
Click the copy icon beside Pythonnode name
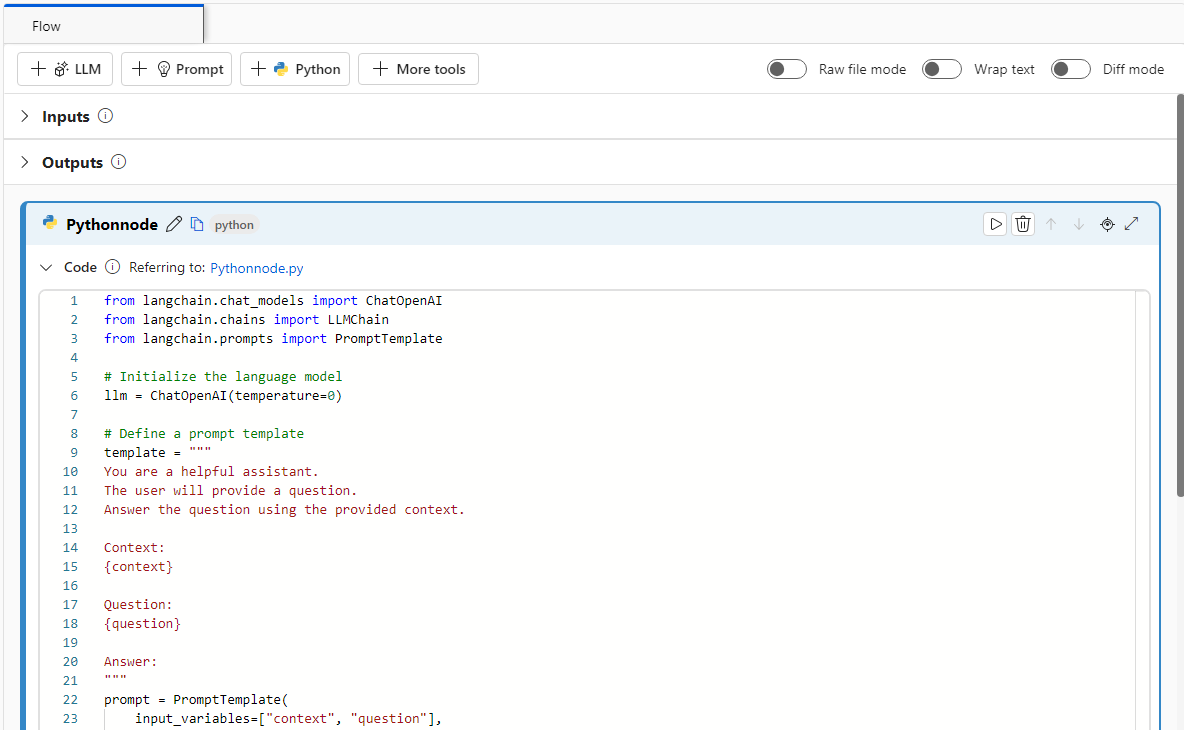(x=197, y=225)
